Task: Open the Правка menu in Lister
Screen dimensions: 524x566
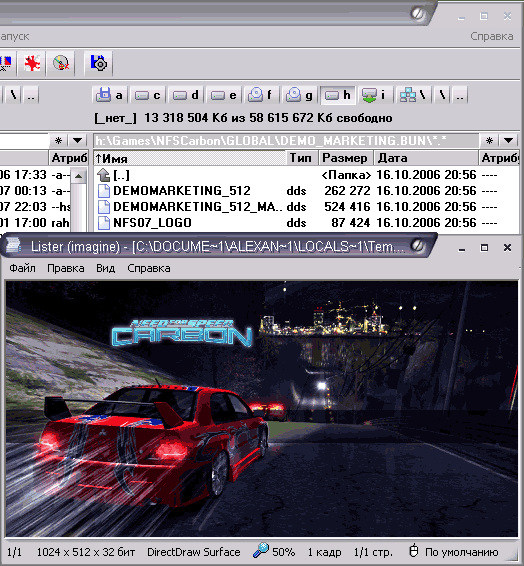Action: point(66,268)
